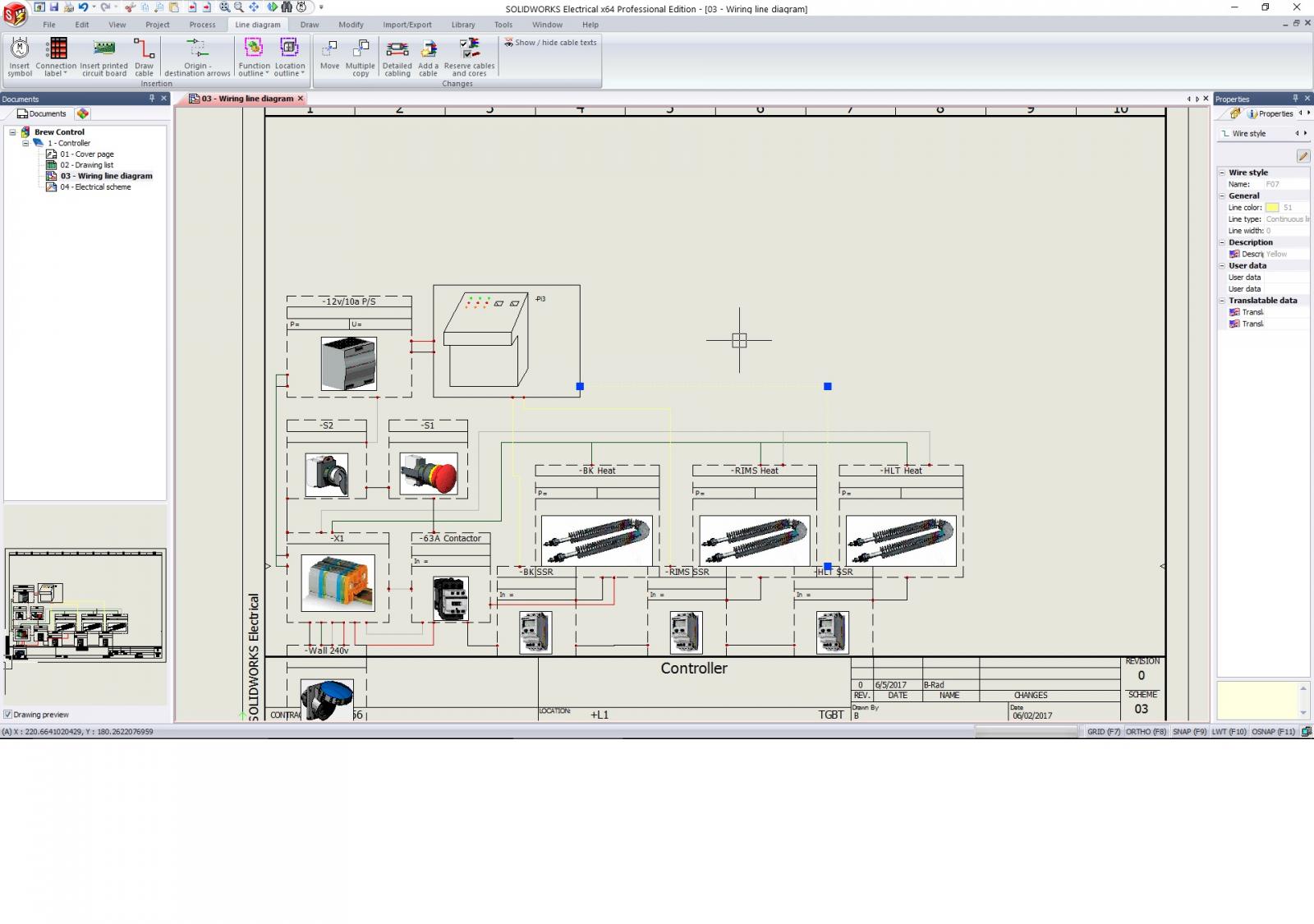The image size is (1314, 924).
Task: Click the edit pencil icon in Properties panel
Action: click(x=1303, y=156)
